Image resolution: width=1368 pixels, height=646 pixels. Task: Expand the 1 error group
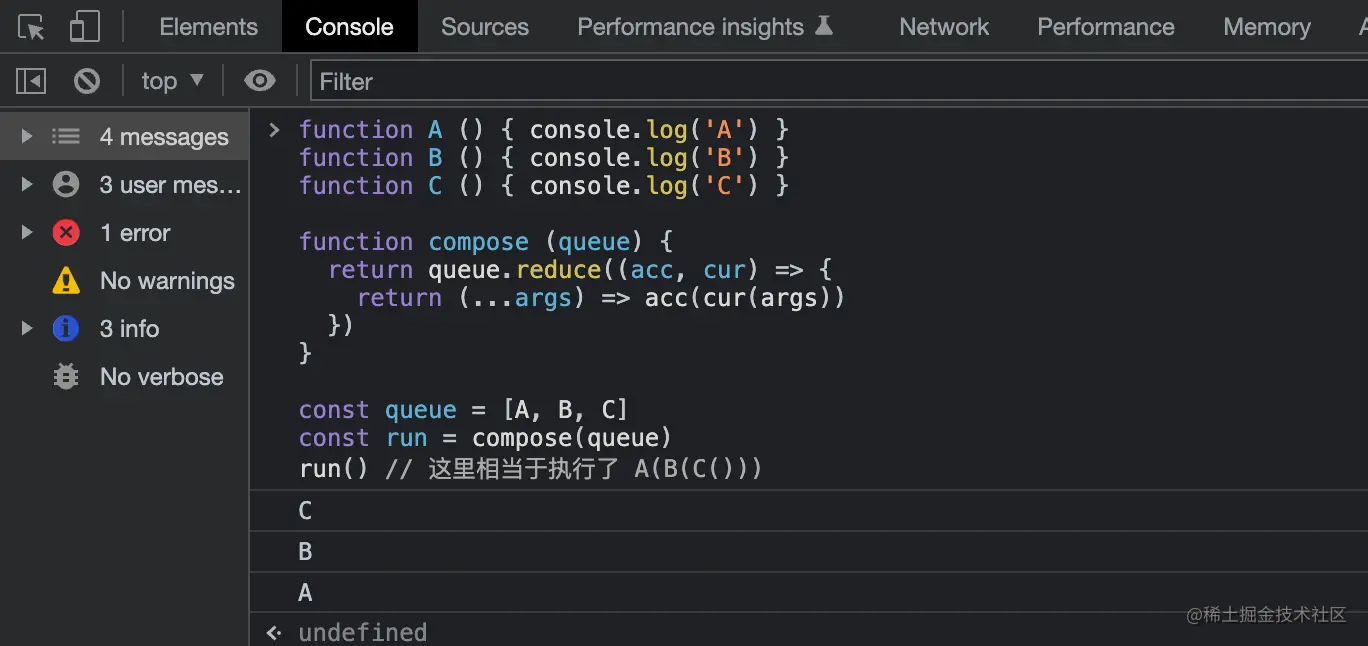click(27, 233)
